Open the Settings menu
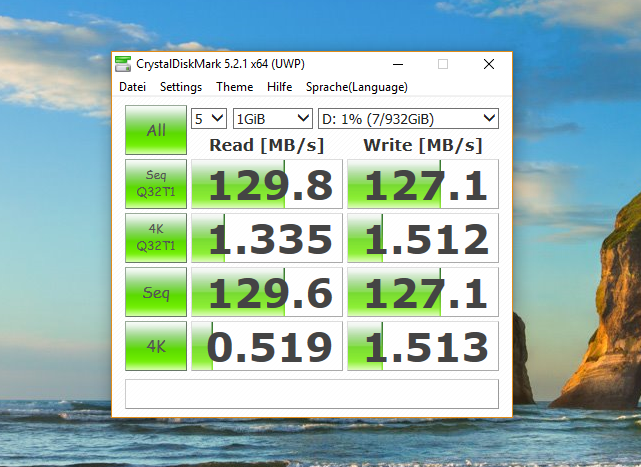Image resolution: width=641 pixels, height=467 pixels. point(181,87)
